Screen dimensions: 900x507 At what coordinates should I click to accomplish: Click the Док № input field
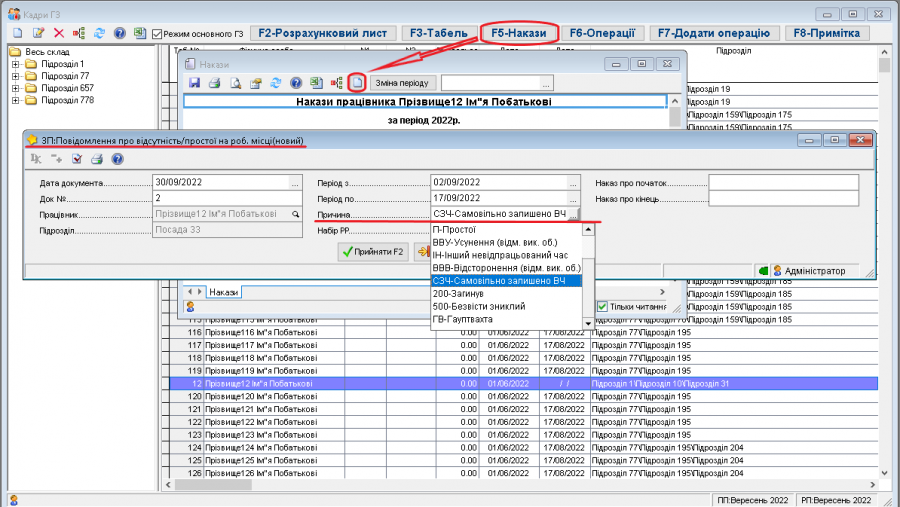pyautogui.click(x=226, y=198)
